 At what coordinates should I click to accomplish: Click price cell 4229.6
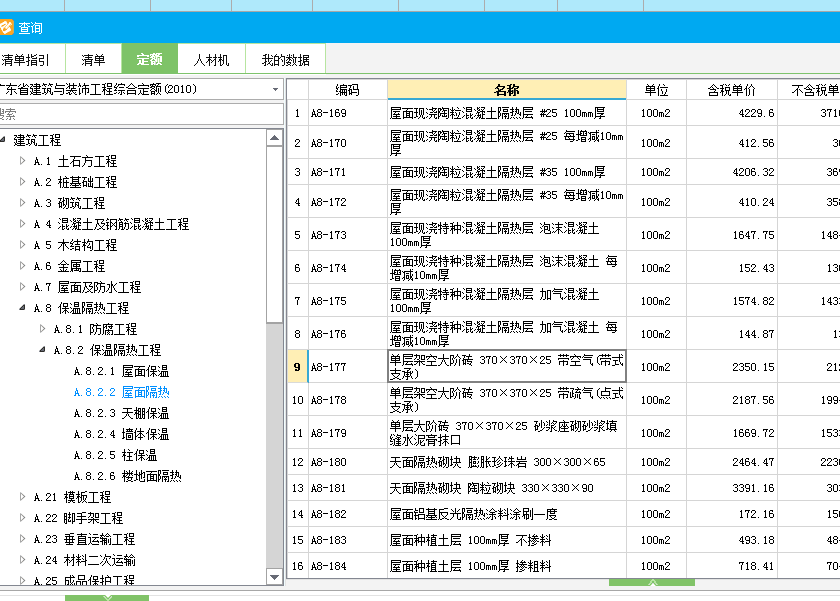(731, 113)
